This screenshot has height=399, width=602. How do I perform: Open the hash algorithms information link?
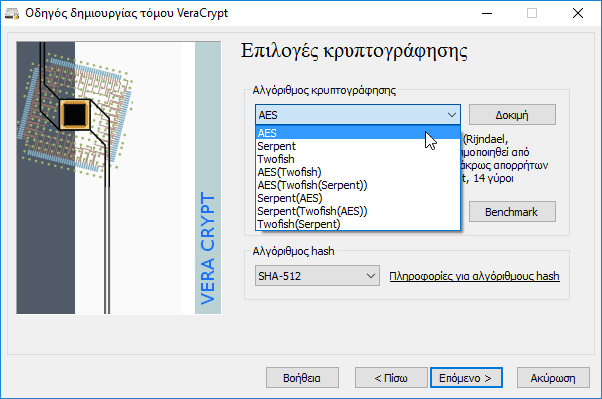pos(474,276)
